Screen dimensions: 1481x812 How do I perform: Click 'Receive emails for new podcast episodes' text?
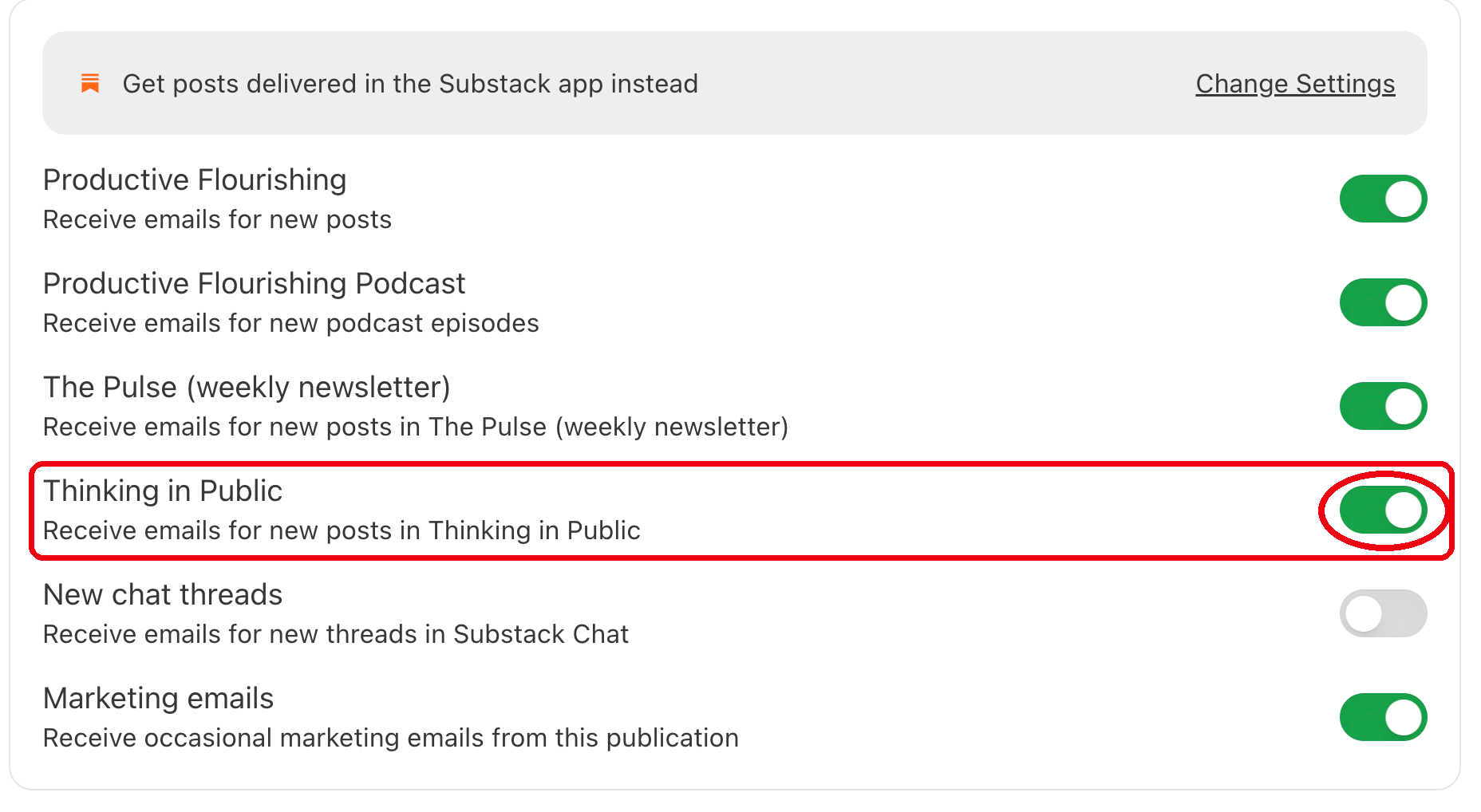click(291, 323)
